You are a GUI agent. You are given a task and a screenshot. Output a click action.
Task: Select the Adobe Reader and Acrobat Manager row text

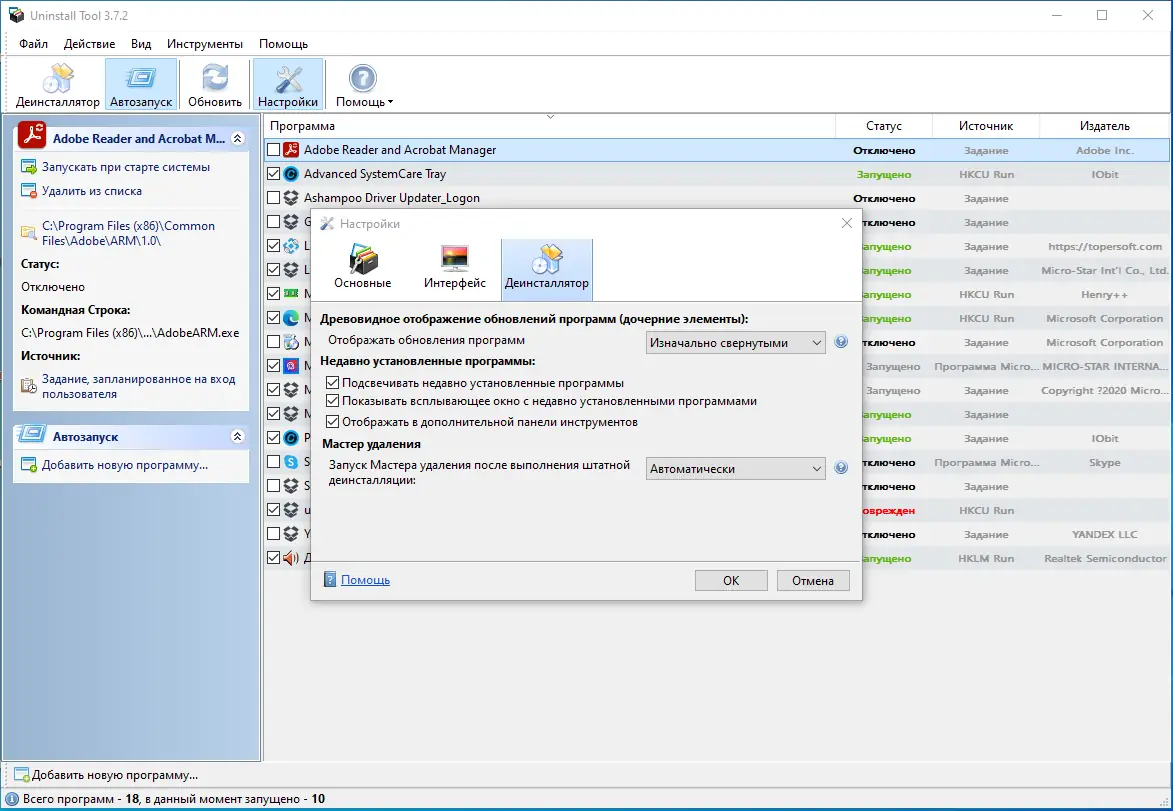point(399,150)
